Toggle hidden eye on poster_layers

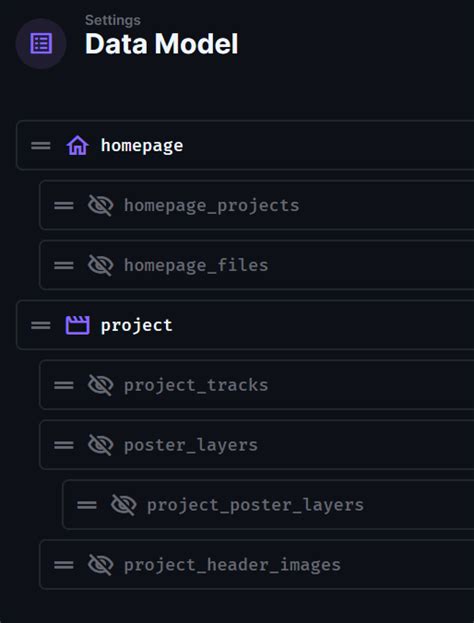[x=101, y=445]
